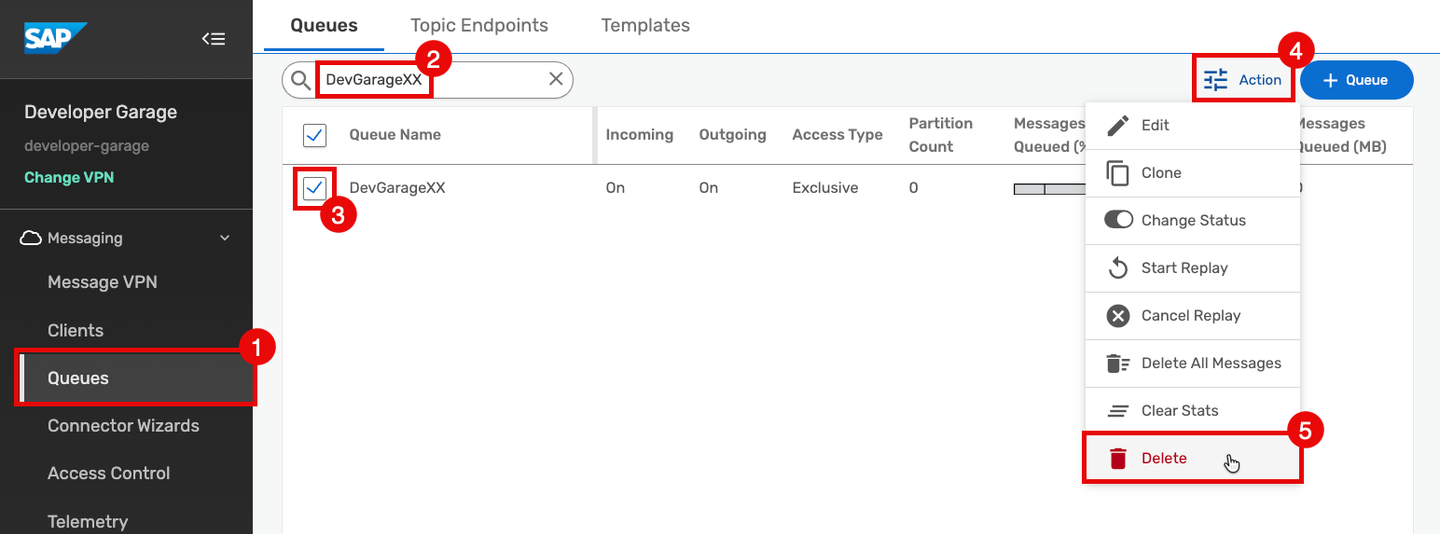Choose Clone from the Action menu
The image size is (1440, 534).
[x=1193, y=173]
